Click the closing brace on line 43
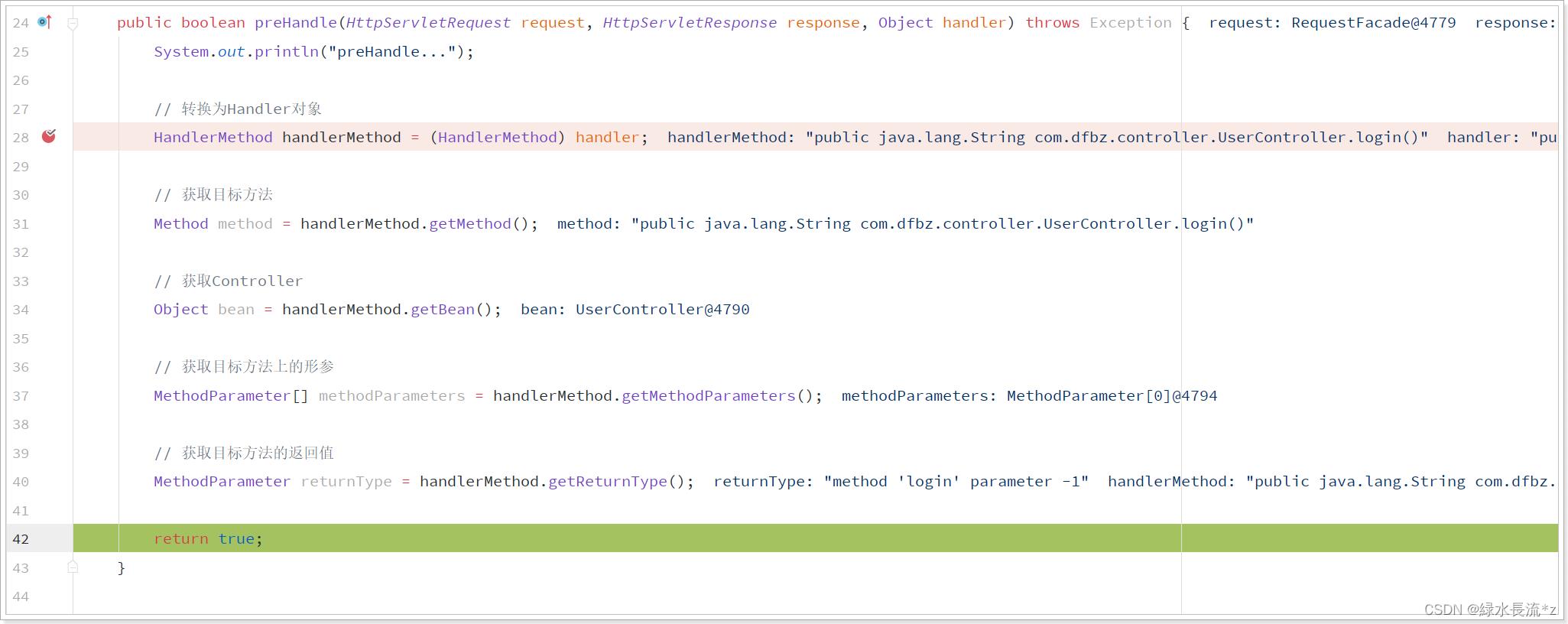1568x624 pixels. coord(121,567)
